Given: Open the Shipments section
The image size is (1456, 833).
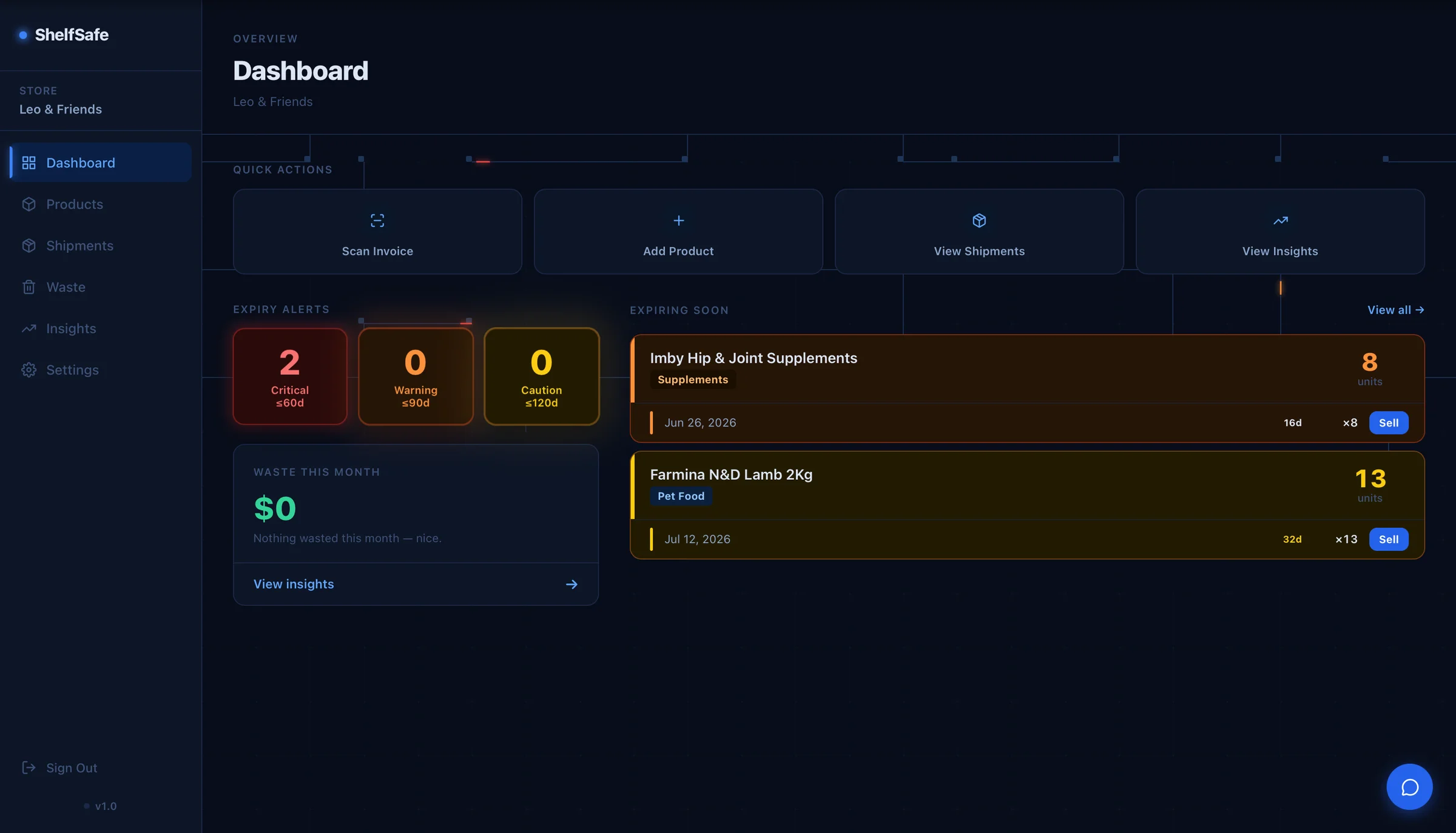Looking at the screenshot, I should pyautogui.click(x=101, y=246).
